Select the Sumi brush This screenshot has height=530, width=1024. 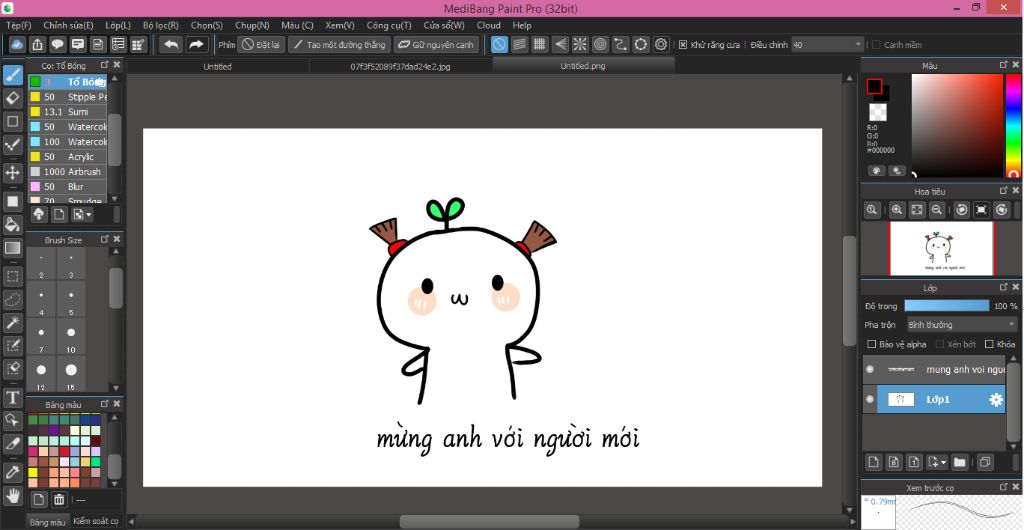[x=67, y=112]
